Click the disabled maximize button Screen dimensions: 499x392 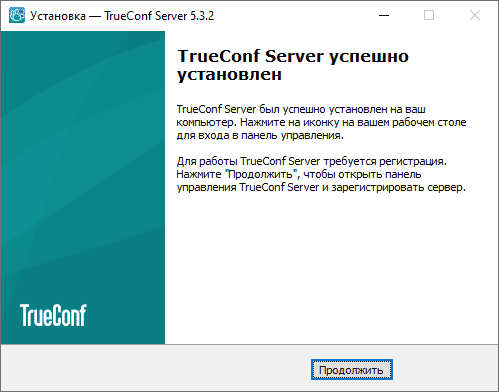click(429, 15)
